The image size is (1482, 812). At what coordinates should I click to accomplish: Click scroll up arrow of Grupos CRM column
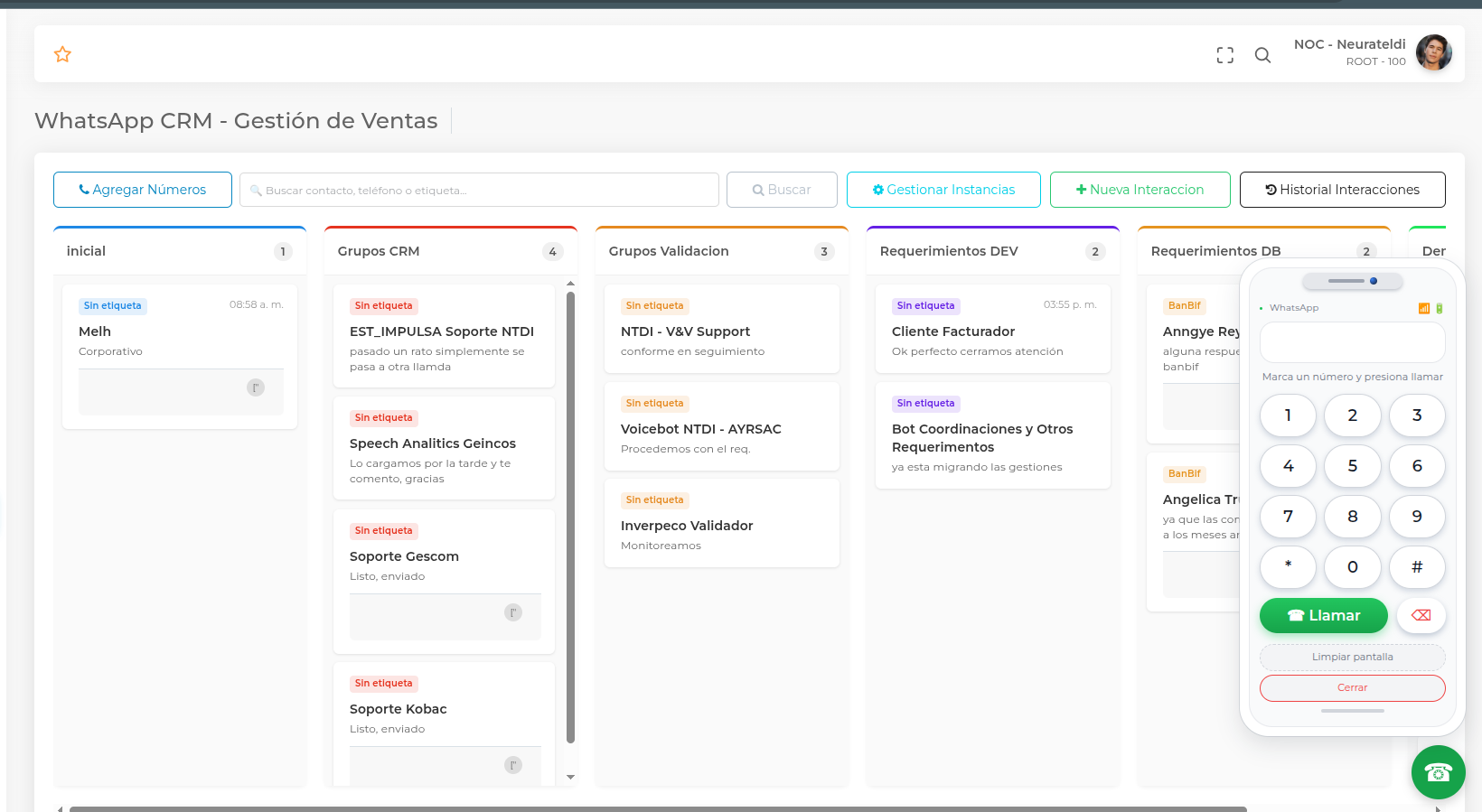[570, 284]
